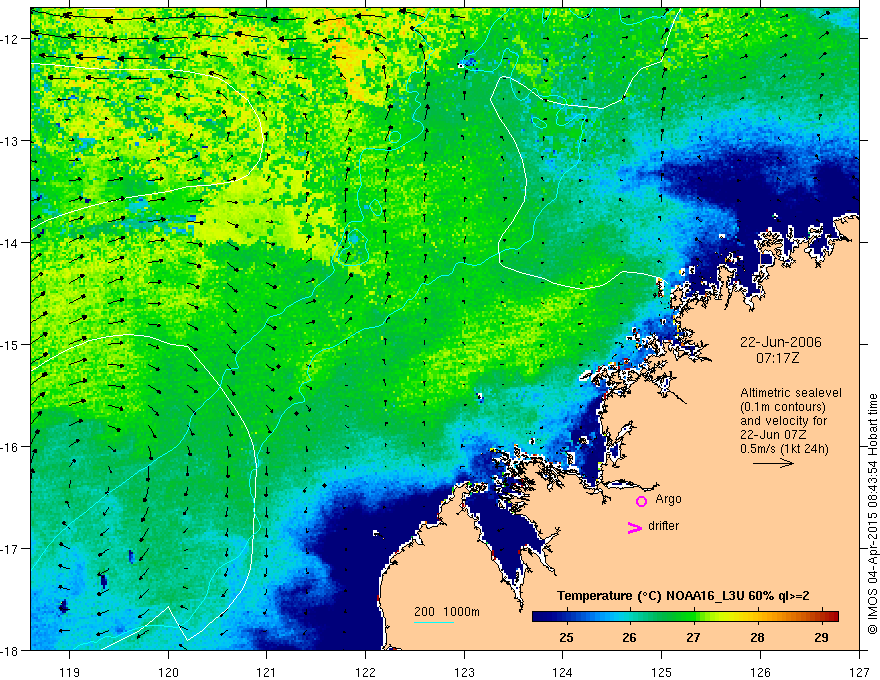Click latitude axis label '-16'
Screen dimensions: 880x680
[x=11, y=447]
